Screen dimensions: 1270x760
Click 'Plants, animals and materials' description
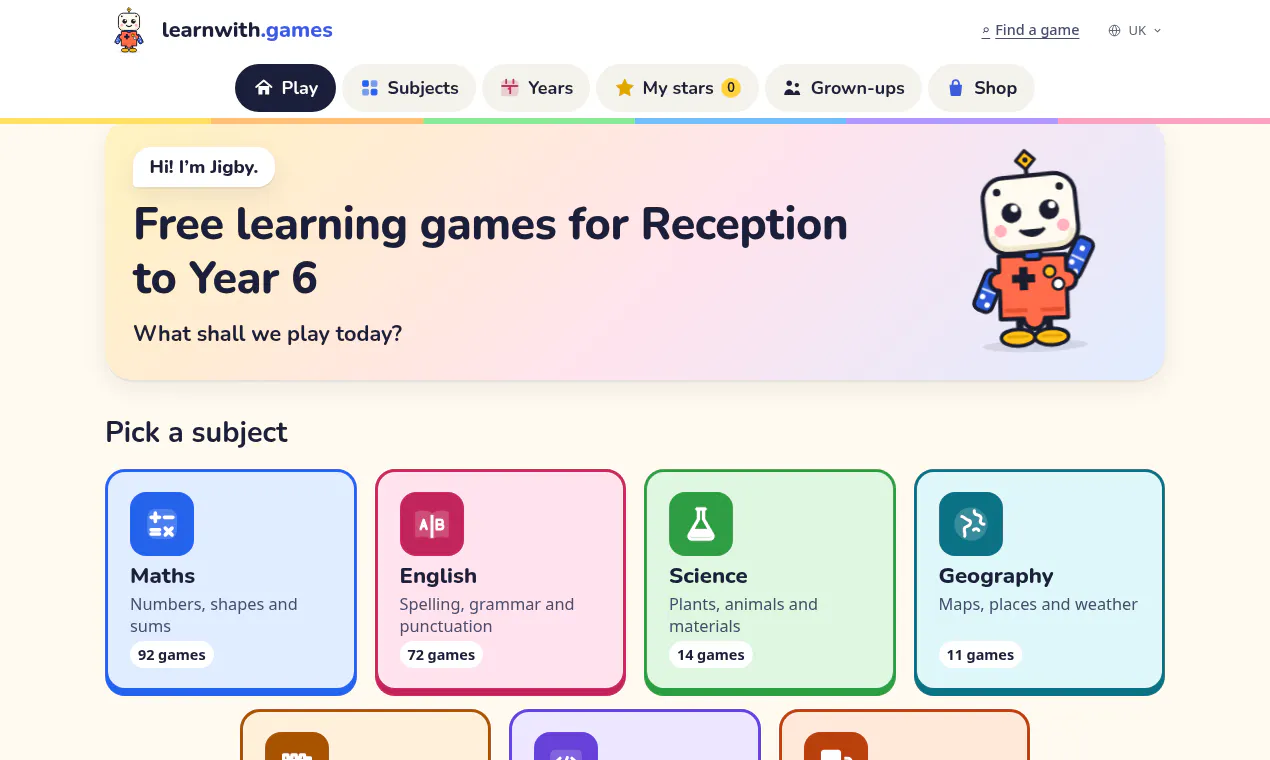(x=743, y=615)
